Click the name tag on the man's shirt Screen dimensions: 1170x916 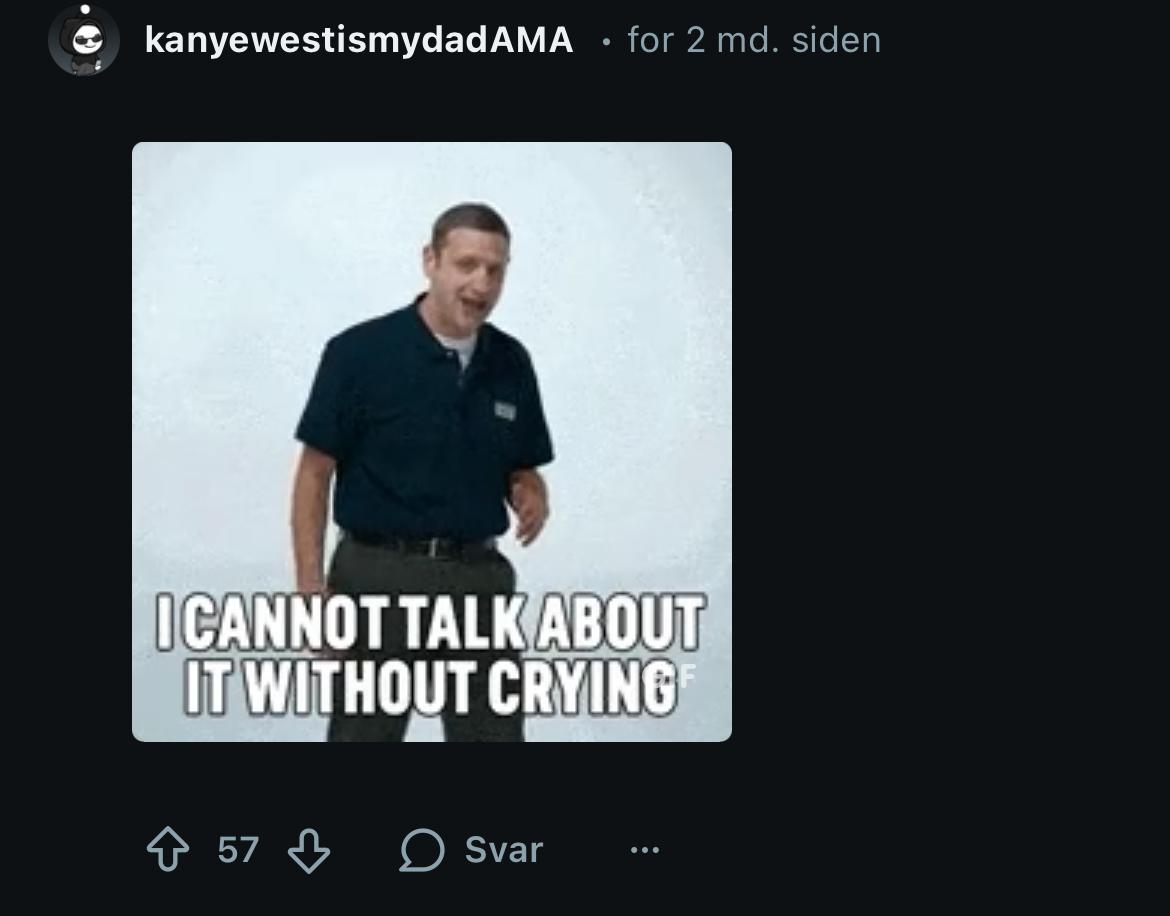click(504, 410)
